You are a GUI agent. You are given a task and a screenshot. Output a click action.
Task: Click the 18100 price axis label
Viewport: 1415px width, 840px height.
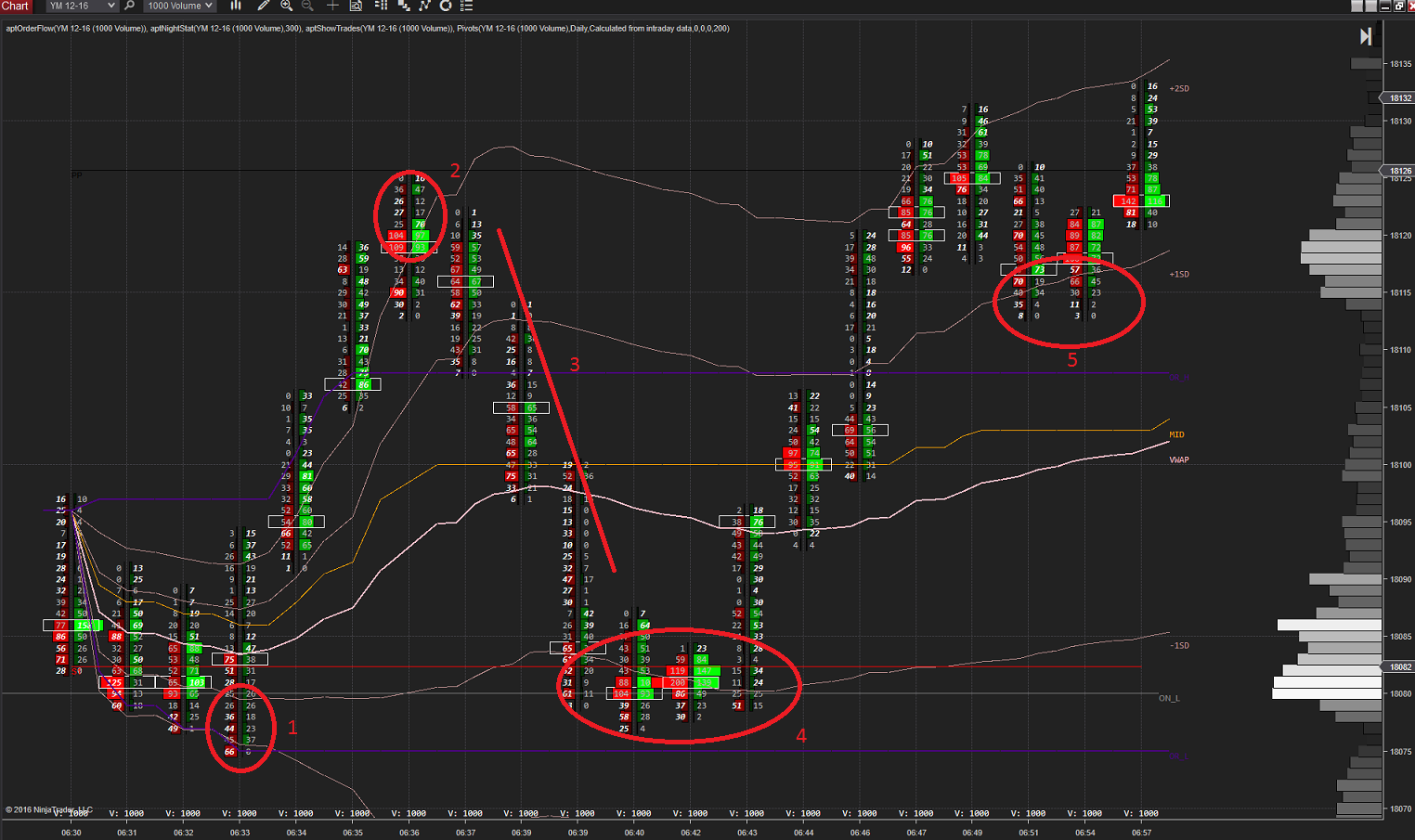[1400, 465]
